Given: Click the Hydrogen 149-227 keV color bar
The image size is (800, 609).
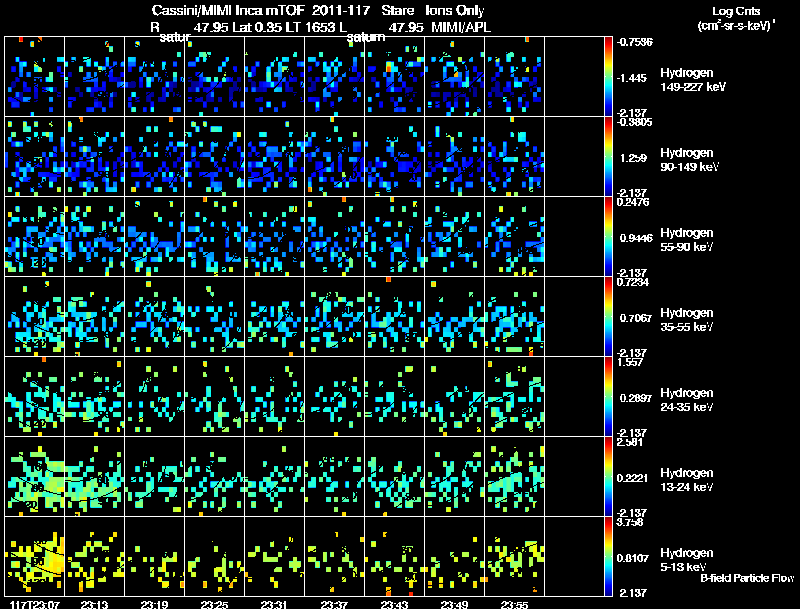Looking at the screenshot, I should [608, 77].
